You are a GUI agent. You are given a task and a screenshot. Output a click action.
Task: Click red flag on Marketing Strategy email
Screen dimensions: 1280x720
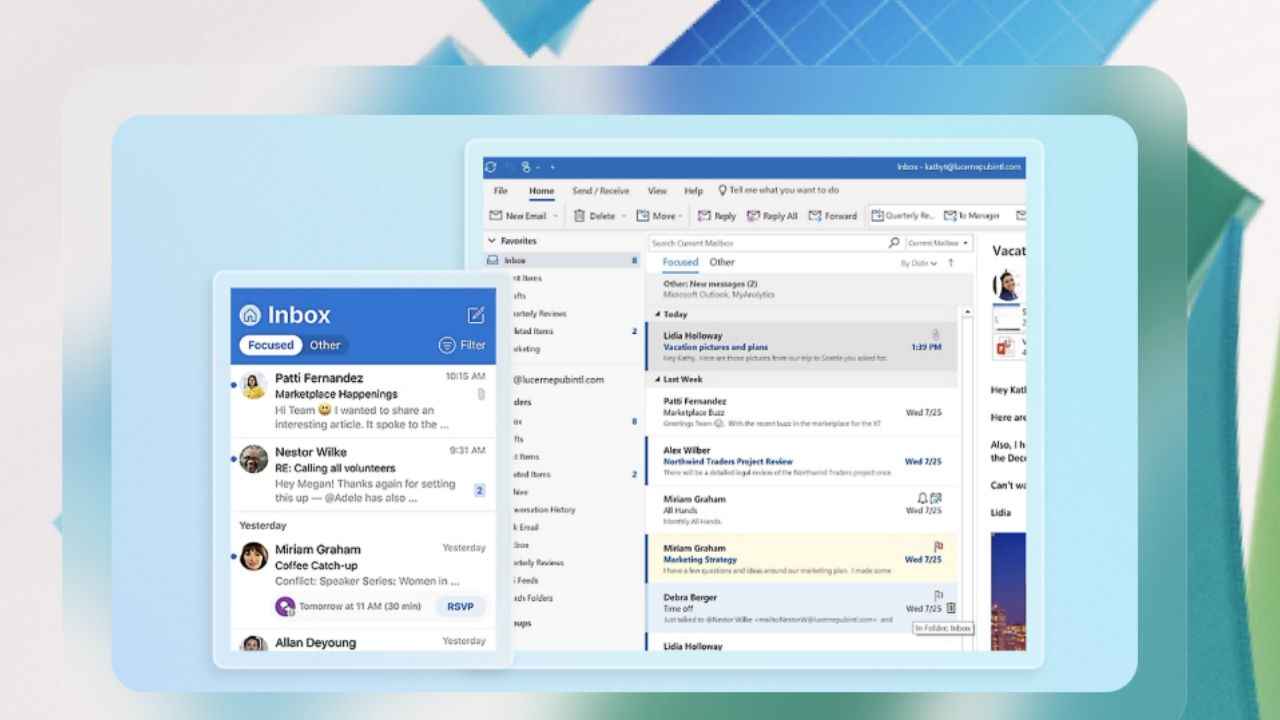(938, 547)
